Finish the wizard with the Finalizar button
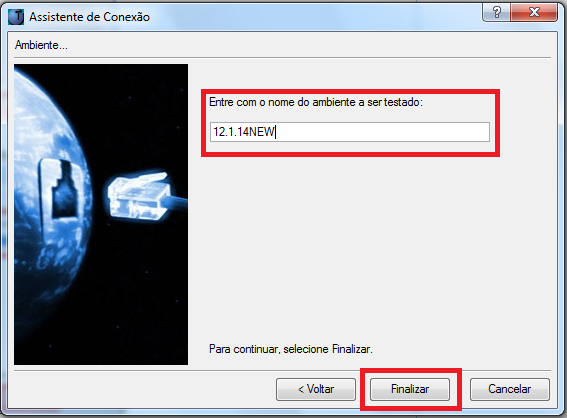This screenshot has height=418, width=567. pyautogui.click(x=410, y=389)
